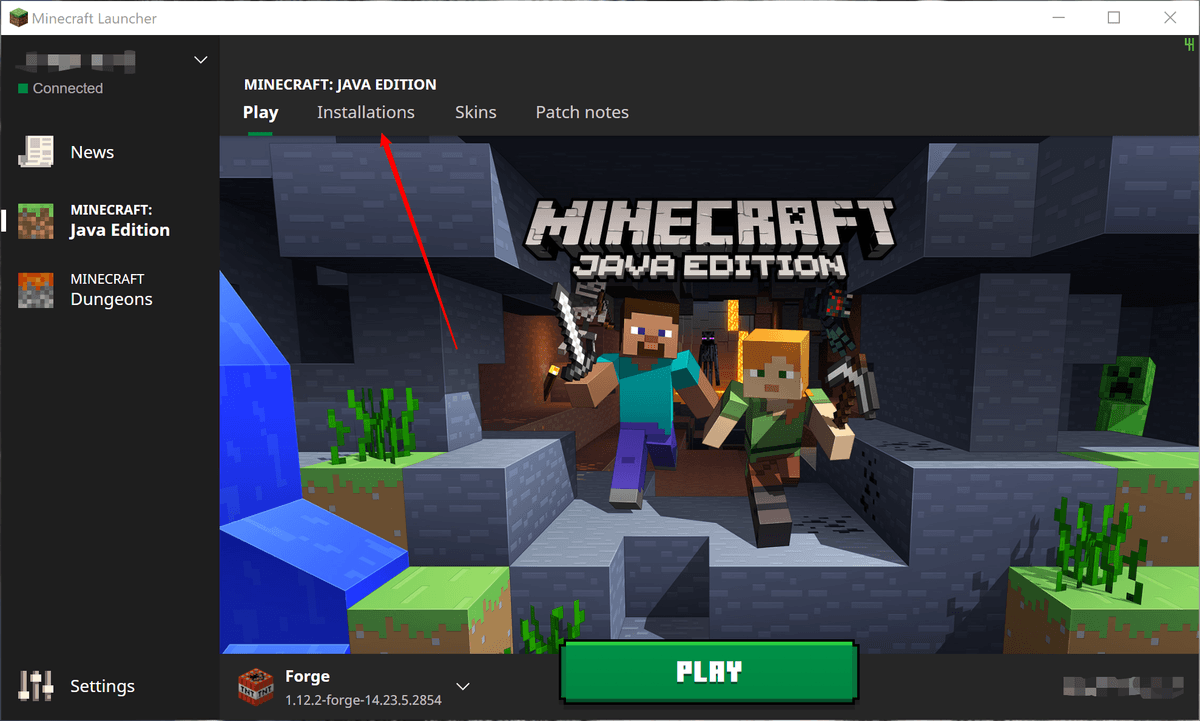
Task: Click MINECRAFT: JAVA EDITION header text
Action: (x=340, y=84)
